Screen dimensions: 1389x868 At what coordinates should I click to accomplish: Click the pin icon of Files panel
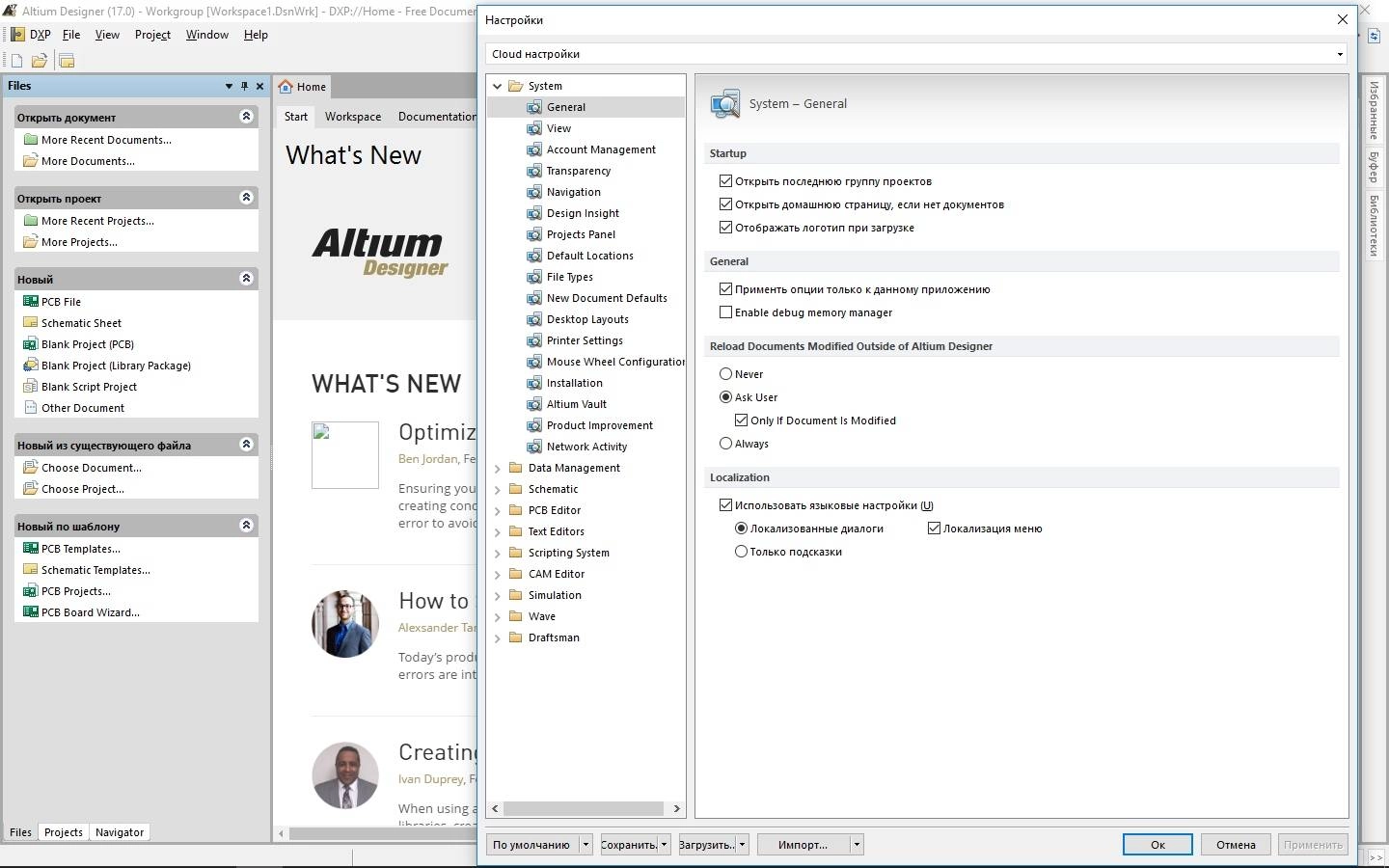pos(244,86)
